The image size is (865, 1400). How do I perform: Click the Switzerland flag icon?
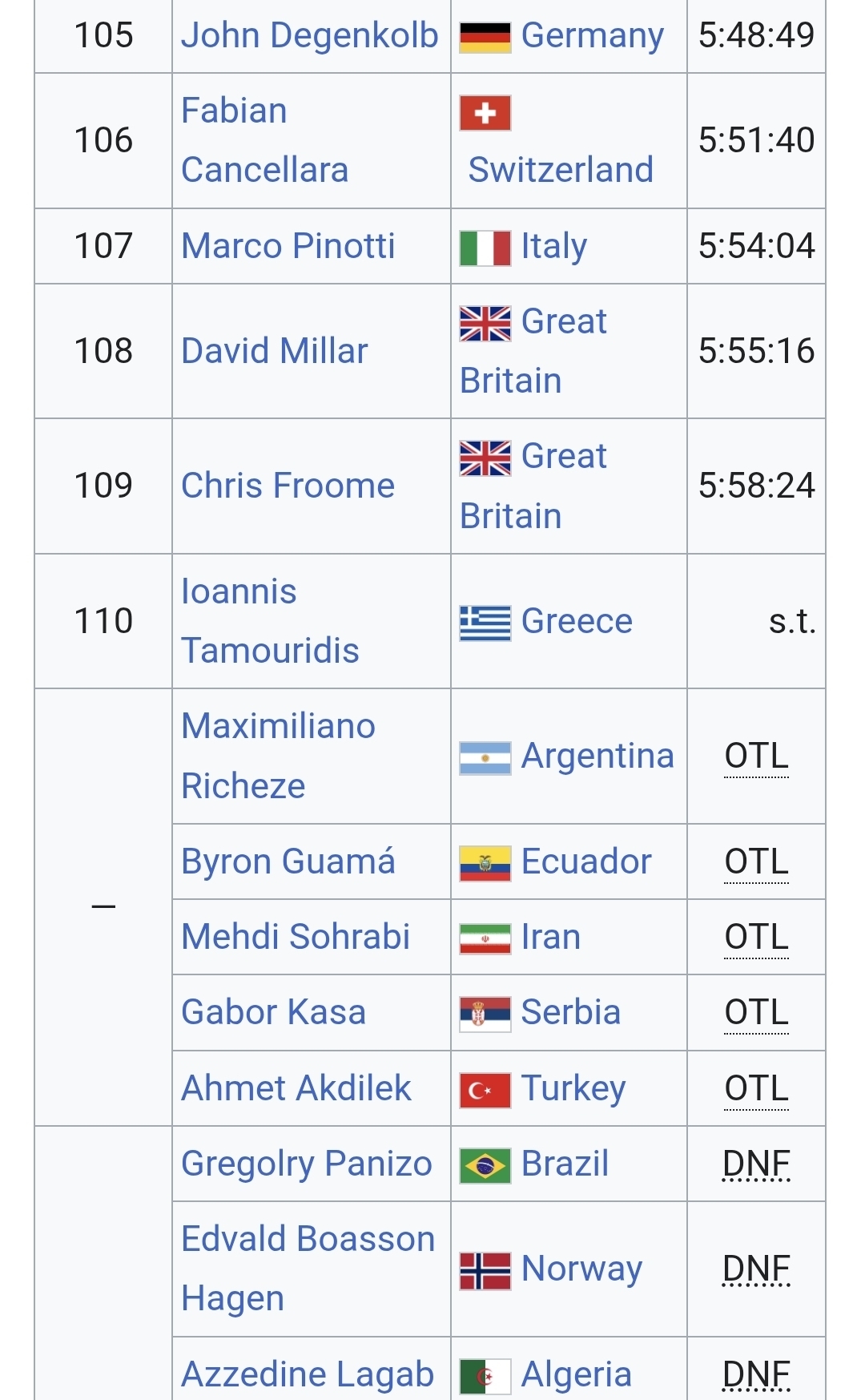[x=485, y=113]
